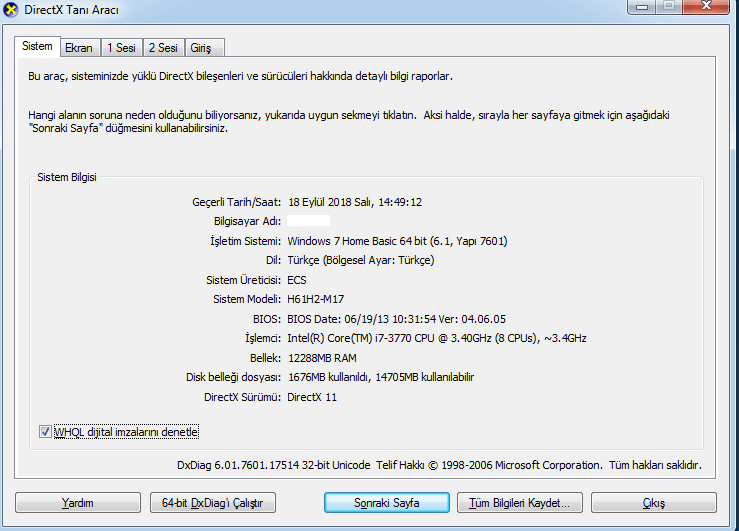
Task: Click the 'Intel(R) Core(TM) i7-3770 CPU' value
Action: coord(361,338)
